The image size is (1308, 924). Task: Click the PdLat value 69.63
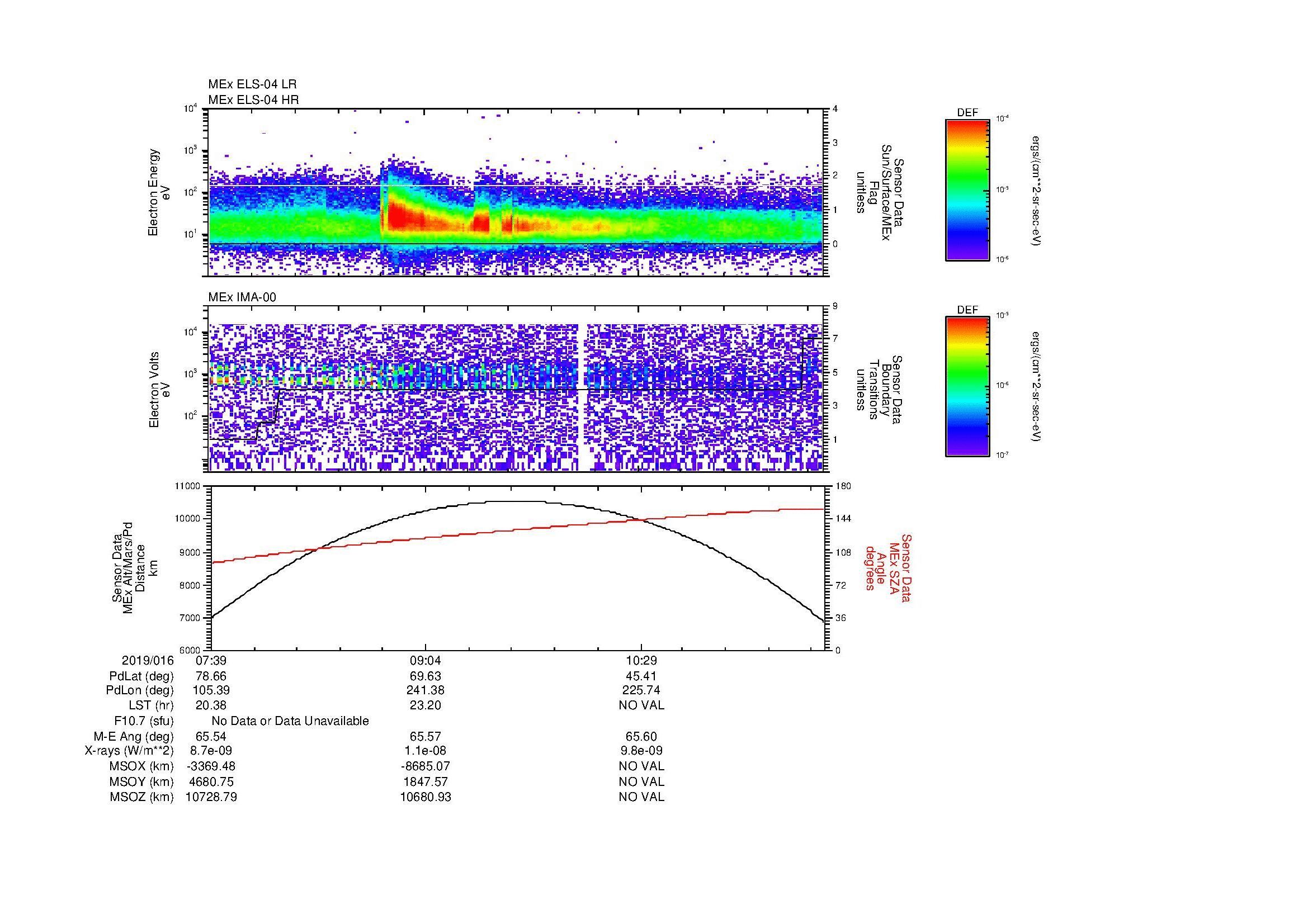point(426,676)
